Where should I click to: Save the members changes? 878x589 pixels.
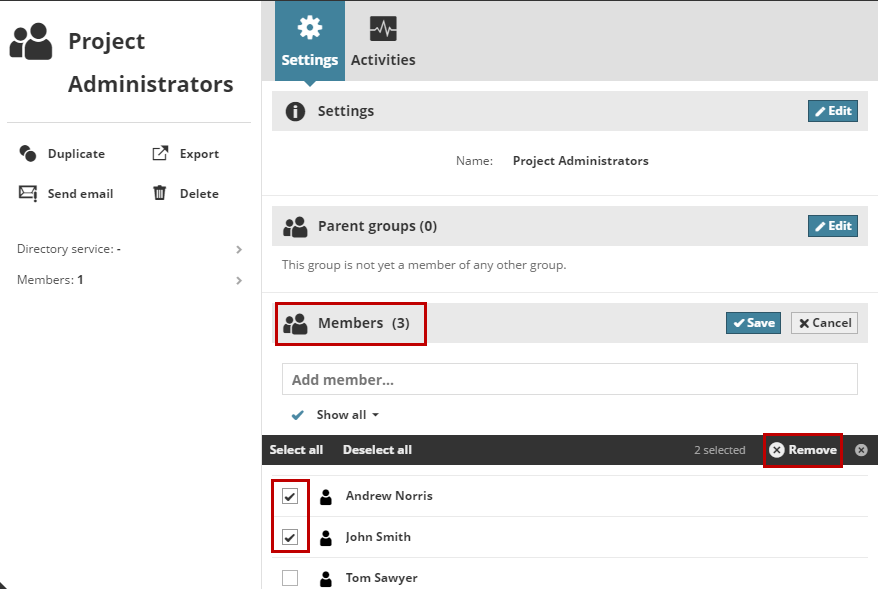click(753, 323)
